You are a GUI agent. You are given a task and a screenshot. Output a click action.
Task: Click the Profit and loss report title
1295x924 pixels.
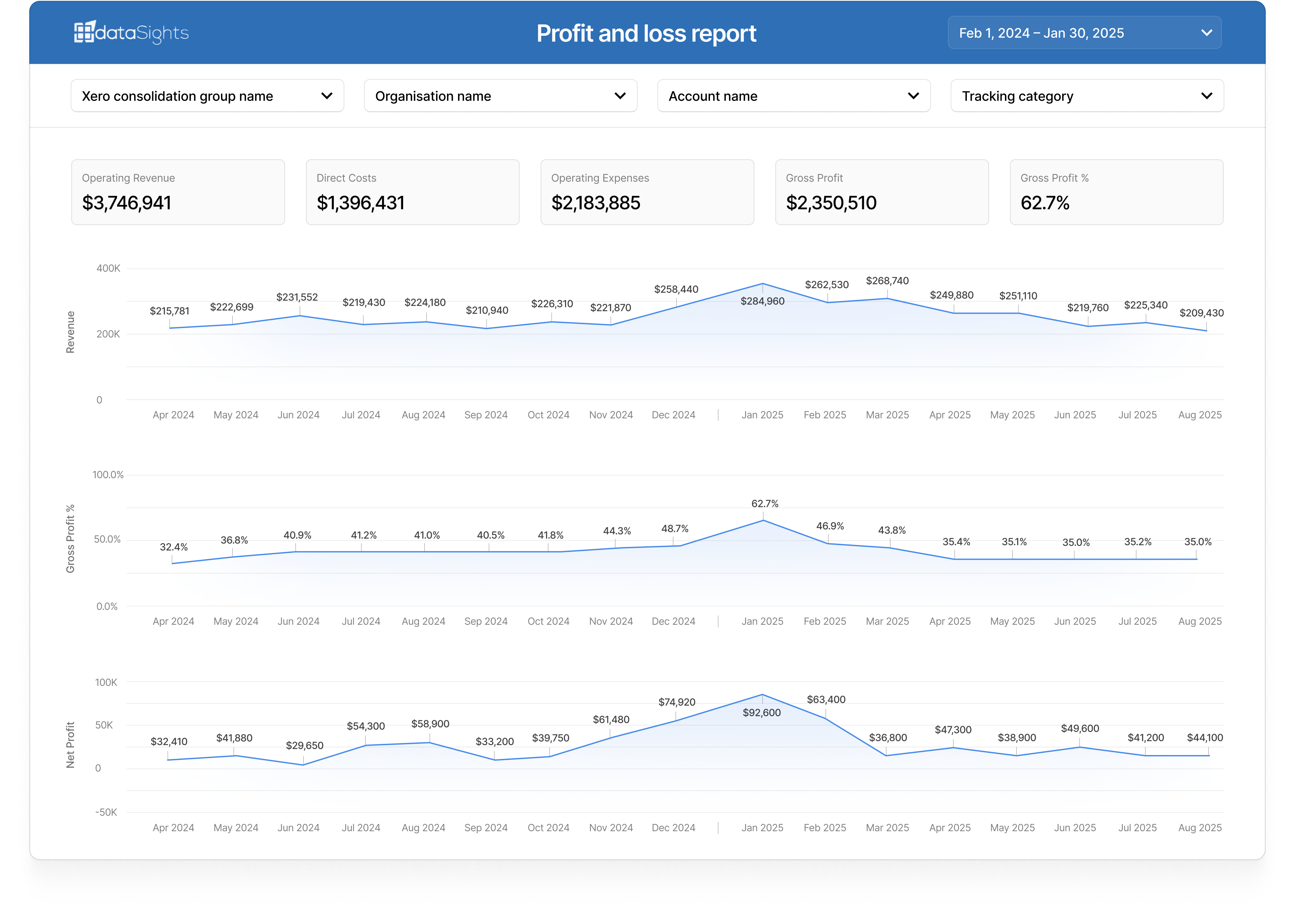[x=647, y=34]
